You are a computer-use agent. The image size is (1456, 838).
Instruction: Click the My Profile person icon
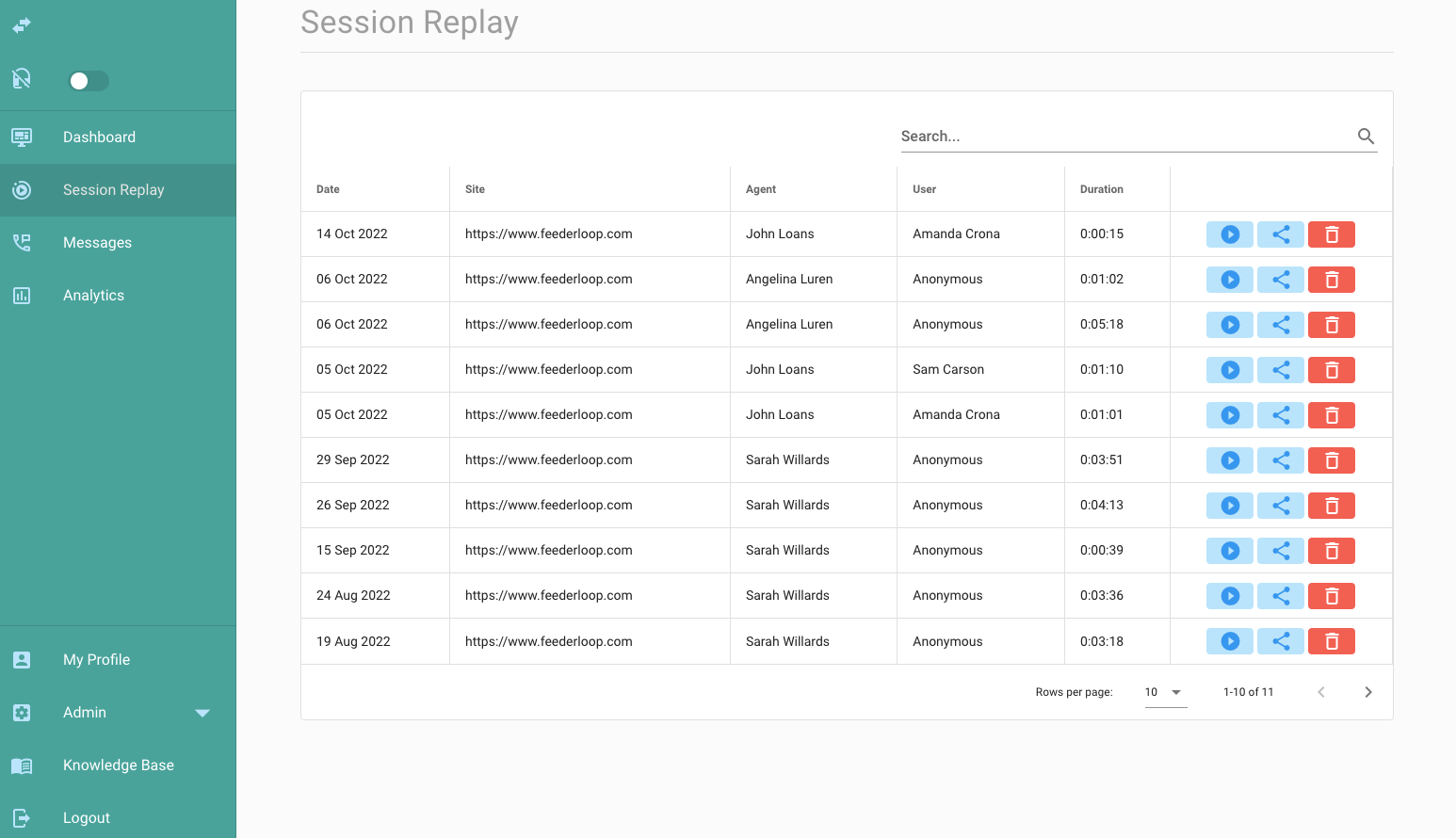(22, 660)
